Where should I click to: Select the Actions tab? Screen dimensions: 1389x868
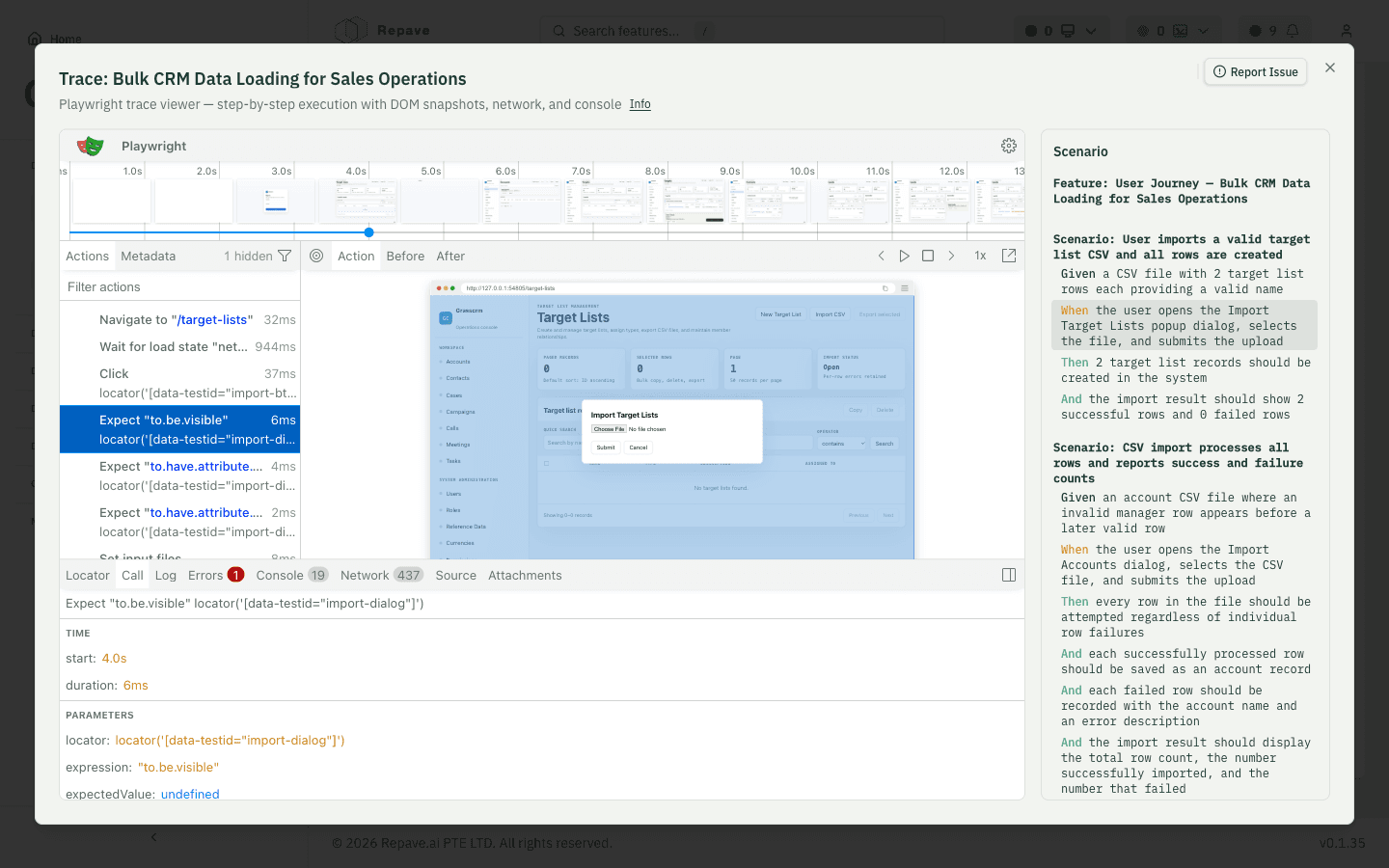(87, 257)
